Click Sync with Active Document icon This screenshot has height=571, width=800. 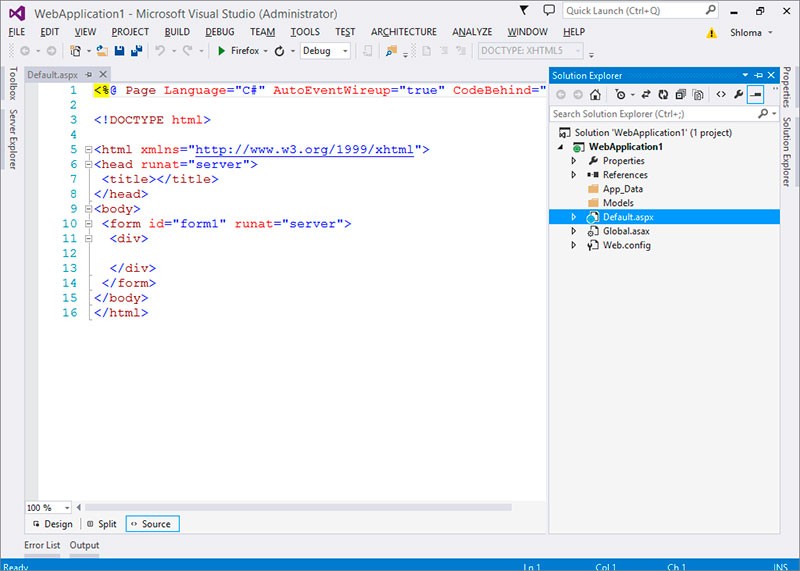(x=646, y=94)
